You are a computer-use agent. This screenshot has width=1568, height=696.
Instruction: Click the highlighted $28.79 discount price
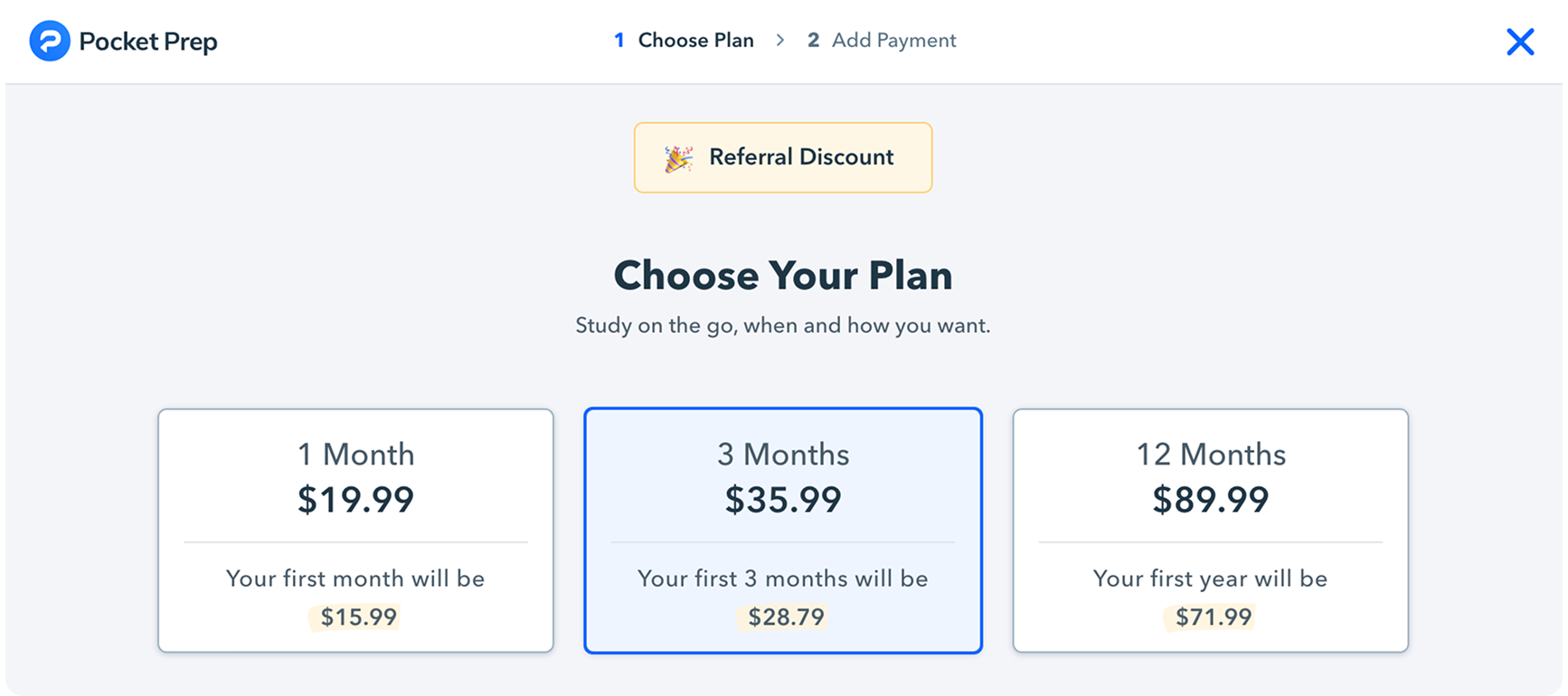786,617
